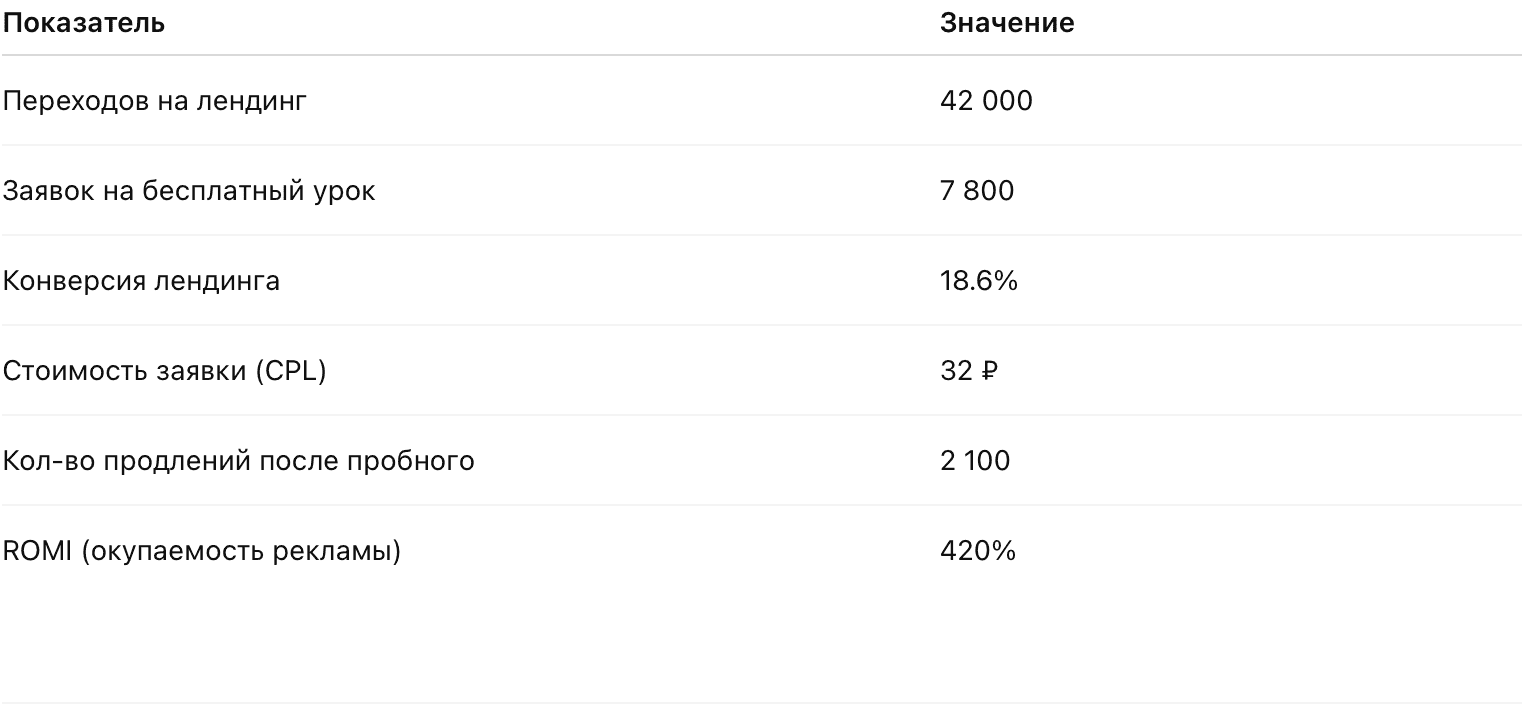1522x712 pixels.
Task: Click the value 7 800
Action: 977,191
